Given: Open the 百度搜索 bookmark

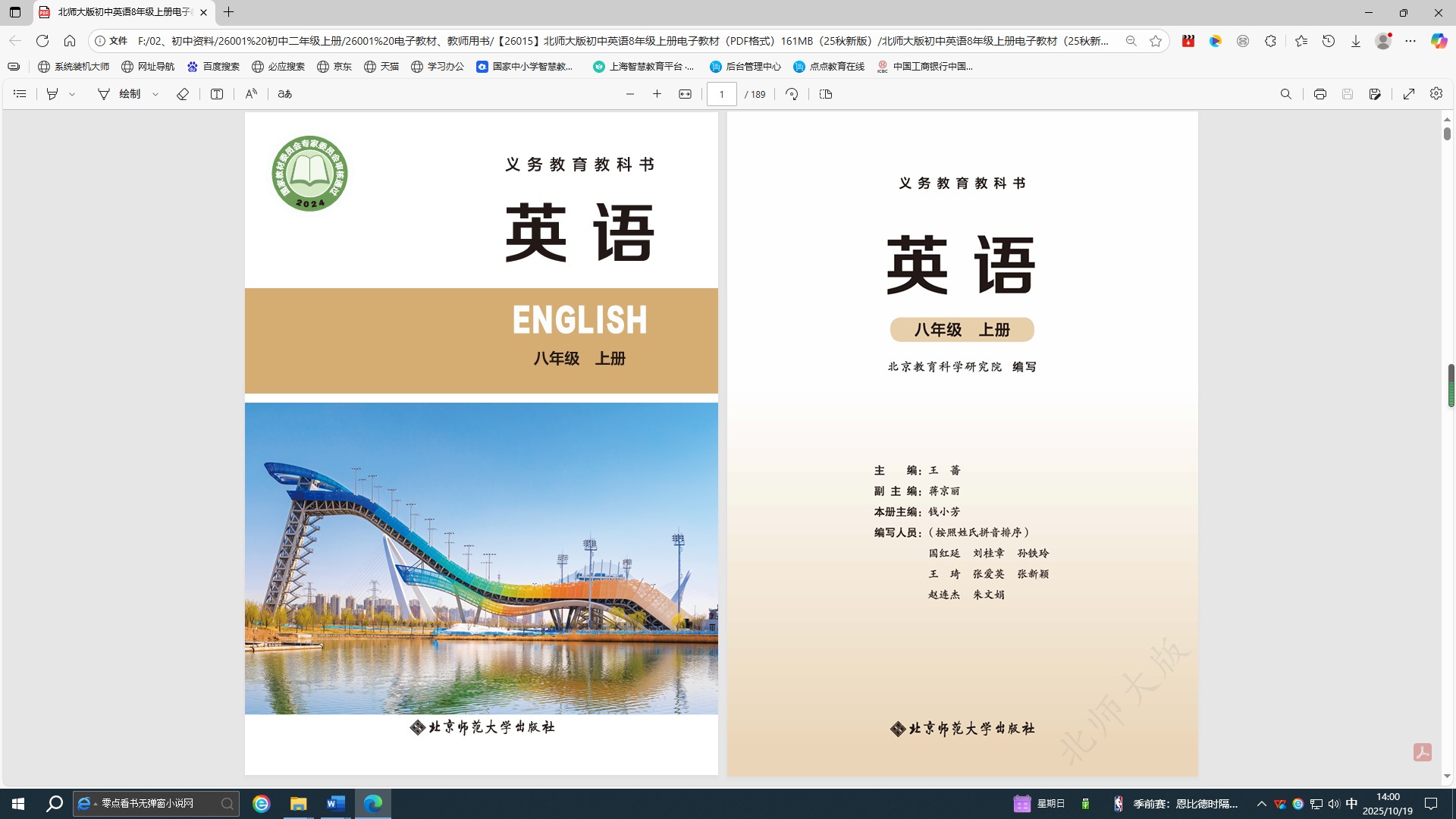Looking at the screenshot, I should pos(213,67).
